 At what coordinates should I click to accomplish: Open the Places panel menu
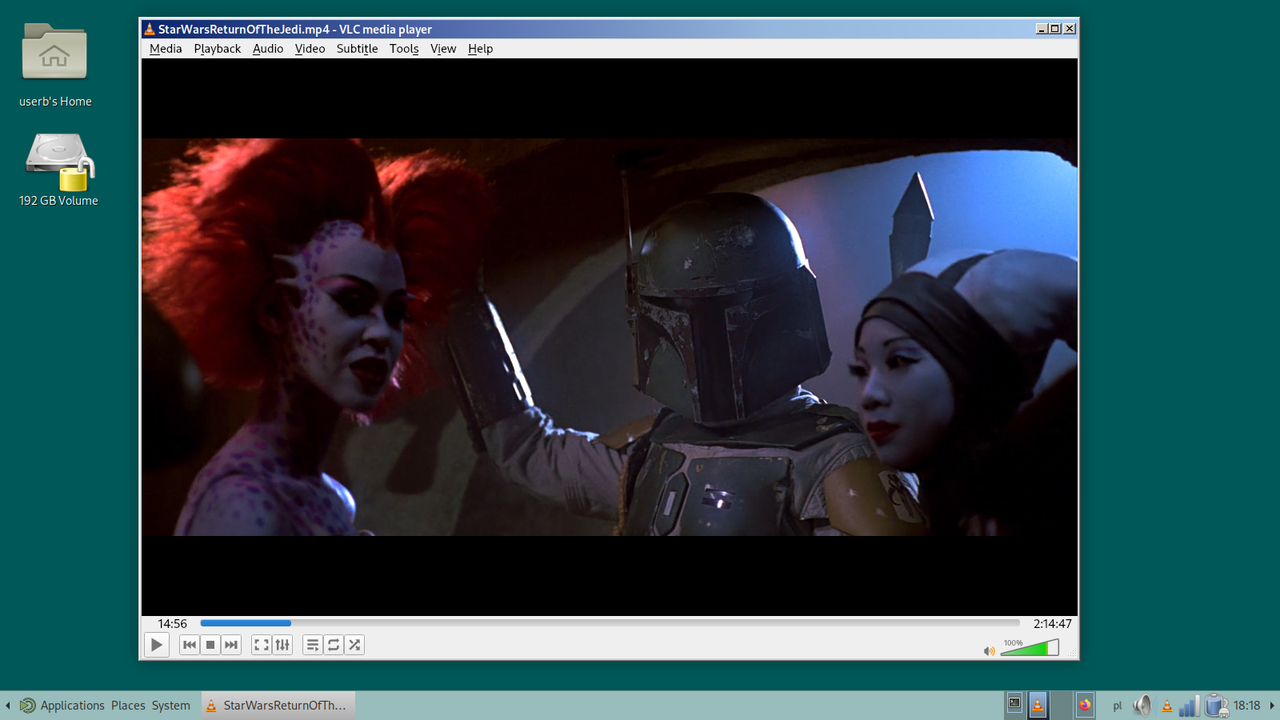point(128,705)
